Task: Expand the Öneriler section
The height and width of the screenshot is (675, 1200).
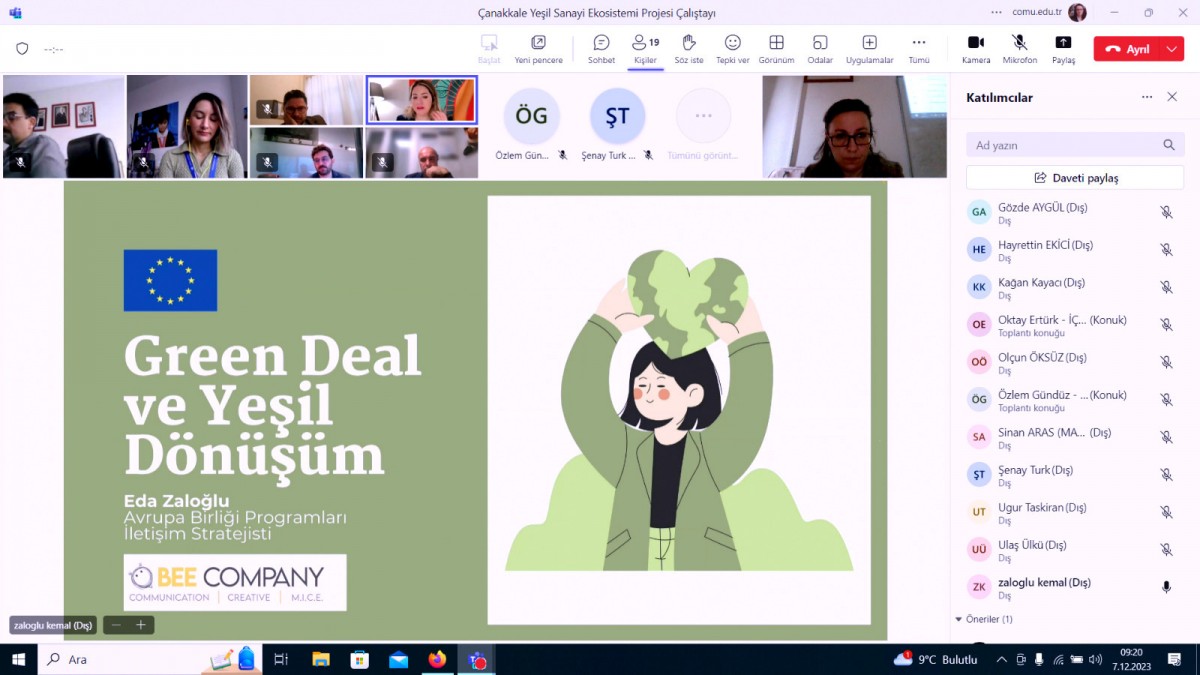Action: click(959, 619)
